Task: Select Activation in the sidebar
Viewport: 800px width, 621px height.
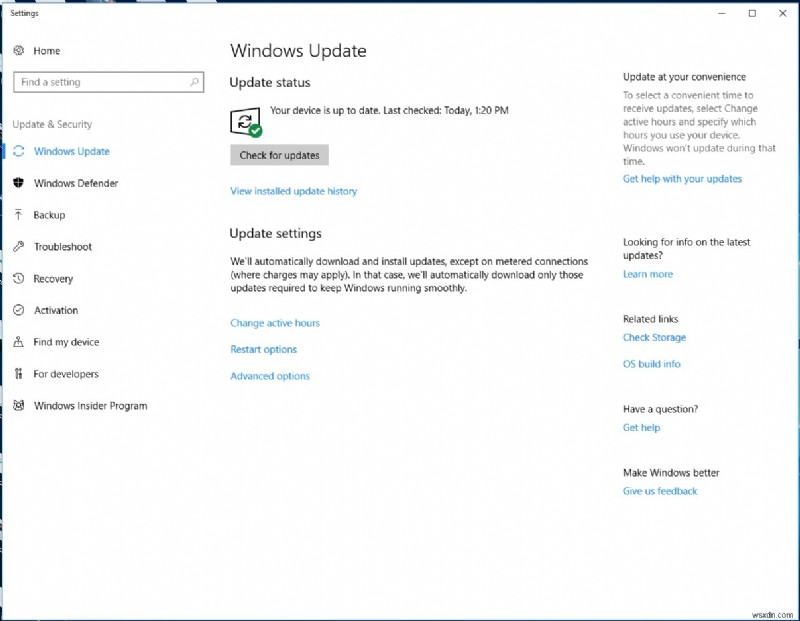Action: click(56, 310)
